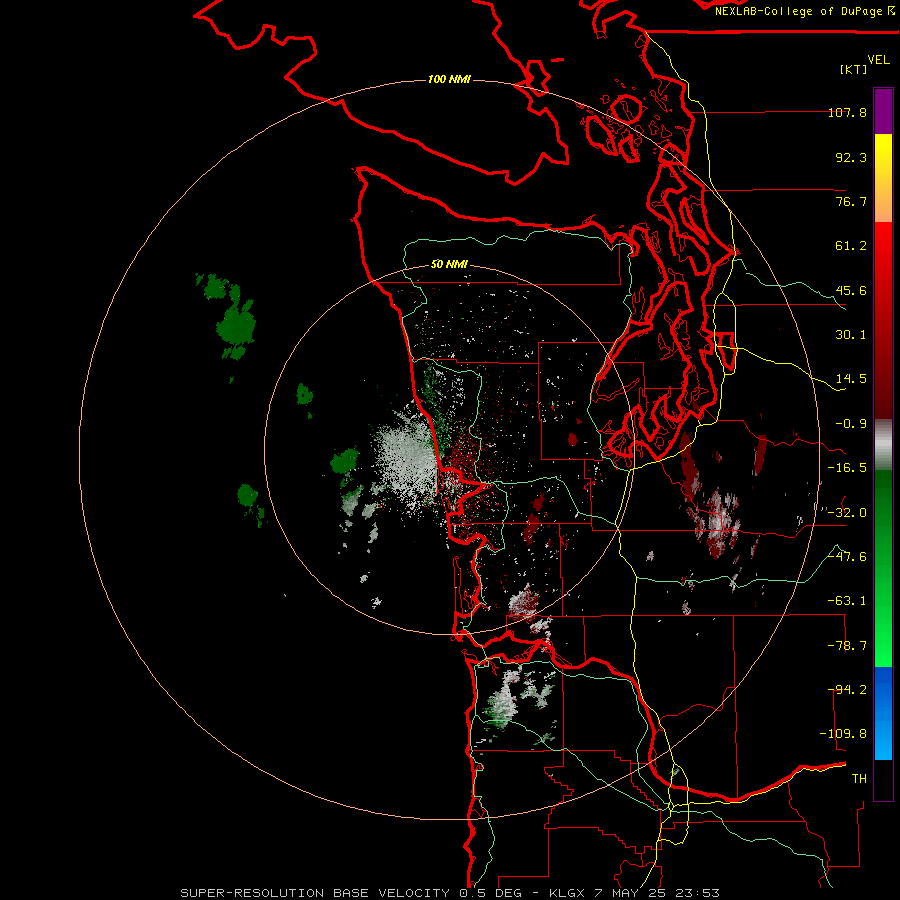The width and height of the screenshot is (900, 900).
Task: Select the 92.3 legend value
Action: 851,157
